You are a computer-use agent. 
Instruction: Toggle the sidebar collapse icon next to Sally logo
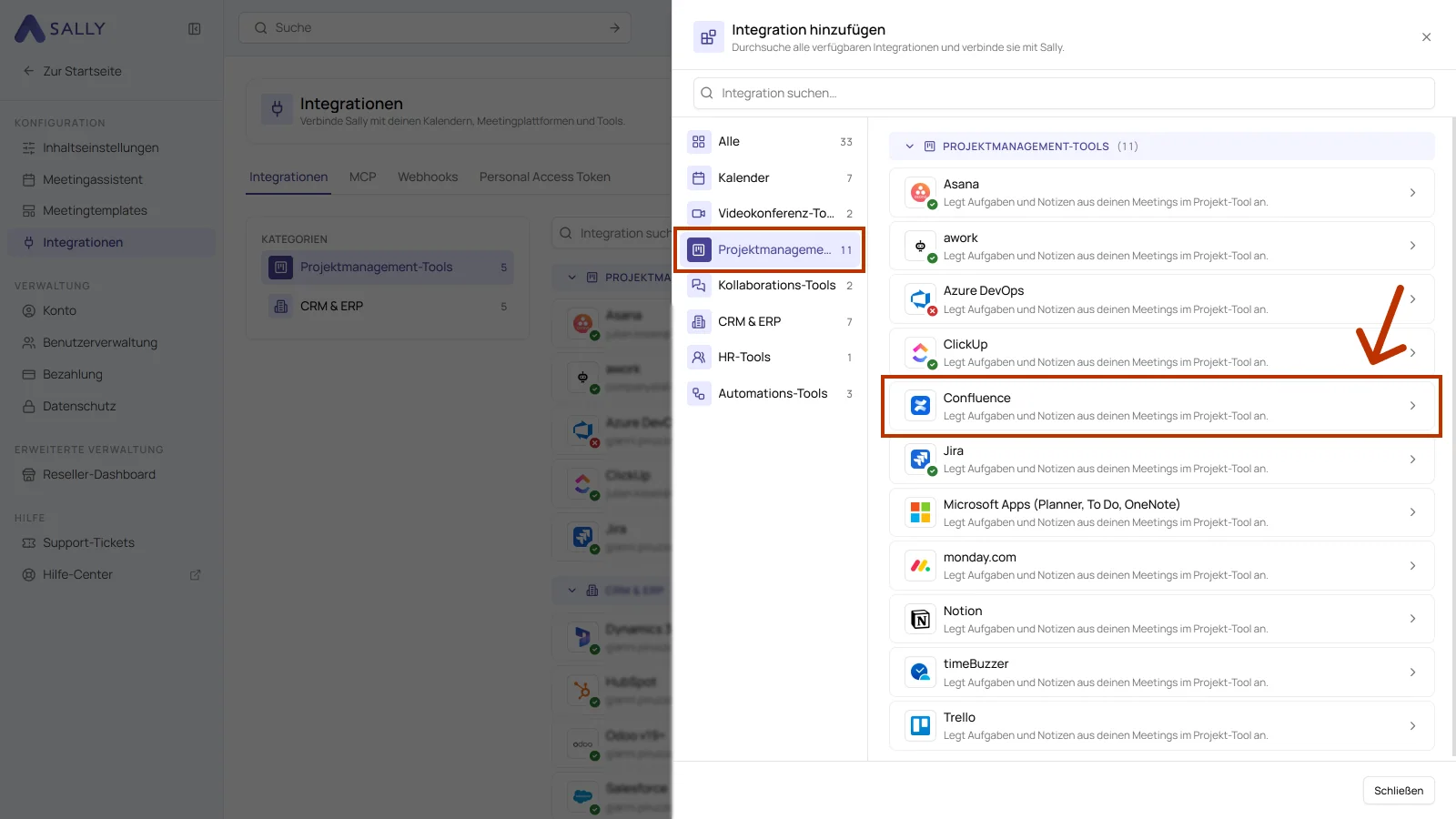(x=195, y=28)
